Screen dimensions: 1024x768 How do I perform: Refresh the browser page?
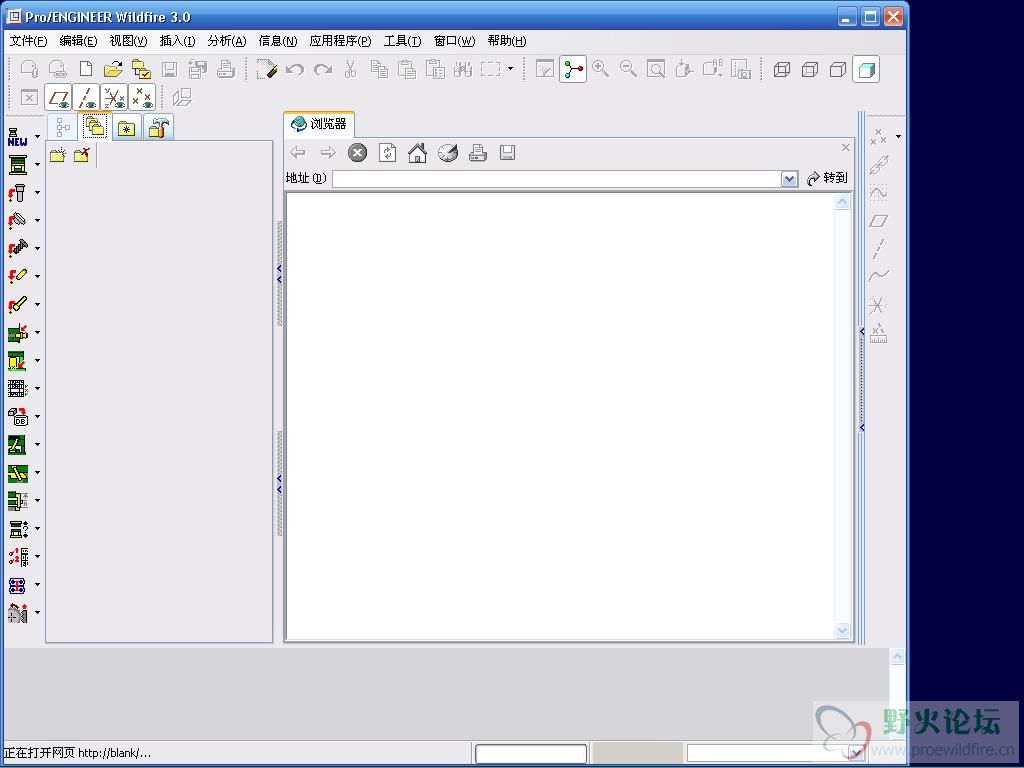(387, 153)
